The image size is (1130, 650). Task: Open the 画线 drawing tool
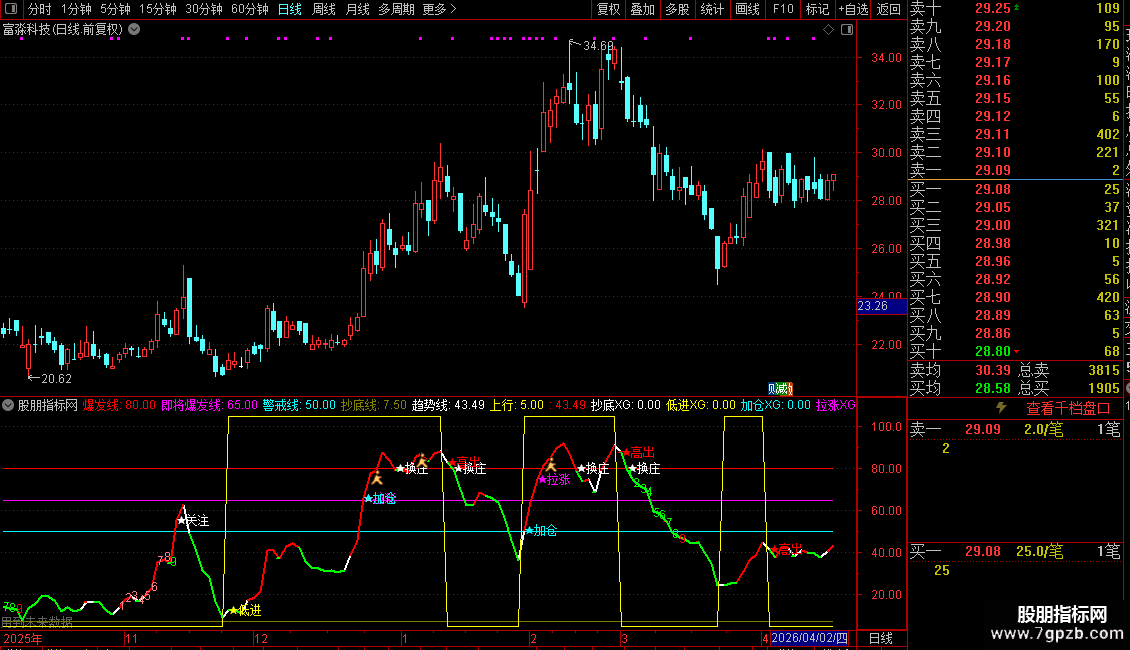click(x=747, y=10)
